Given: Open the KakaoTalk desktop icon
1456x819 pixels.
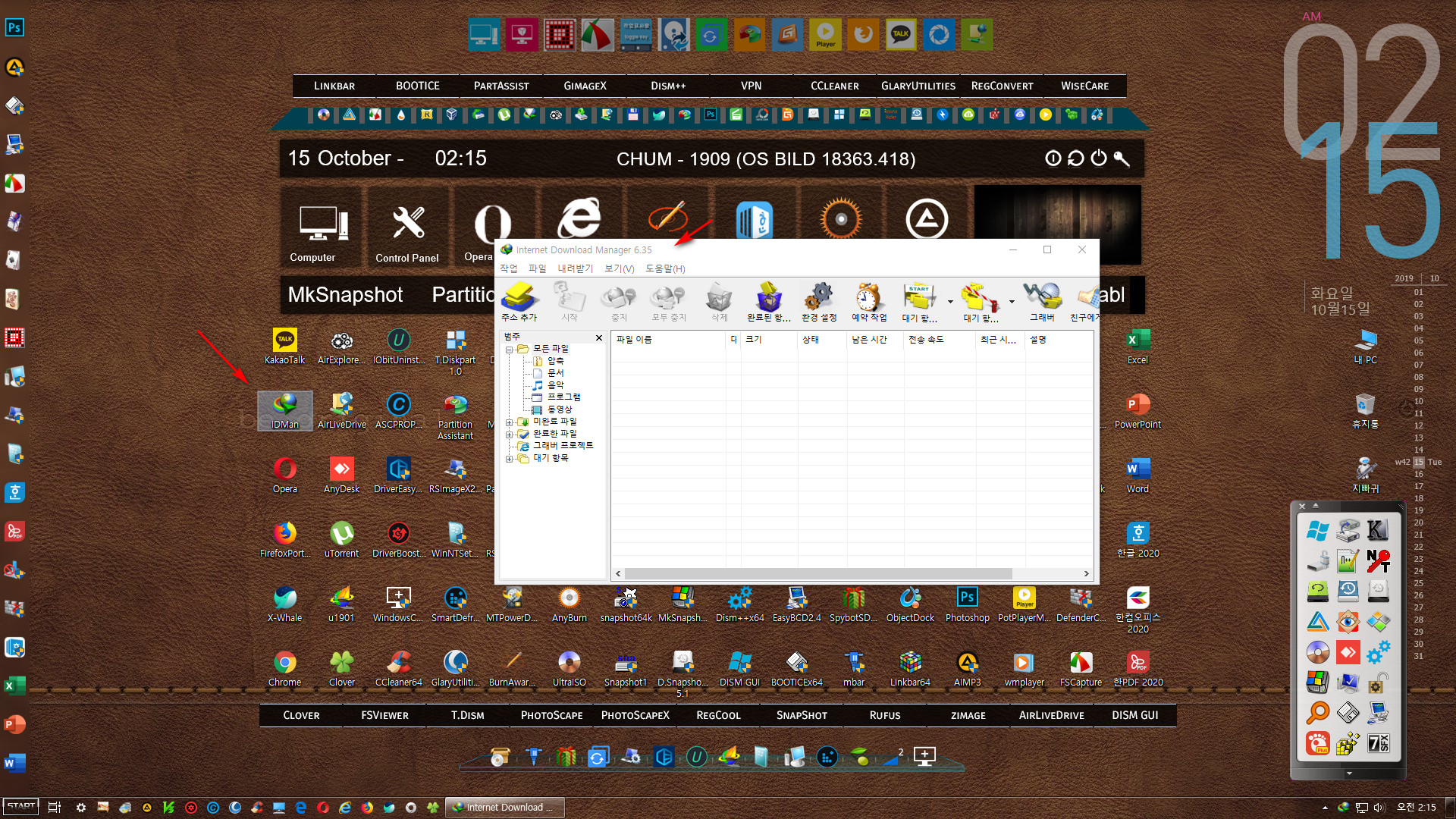Looking at the screenshot, I should click(285, 347).
